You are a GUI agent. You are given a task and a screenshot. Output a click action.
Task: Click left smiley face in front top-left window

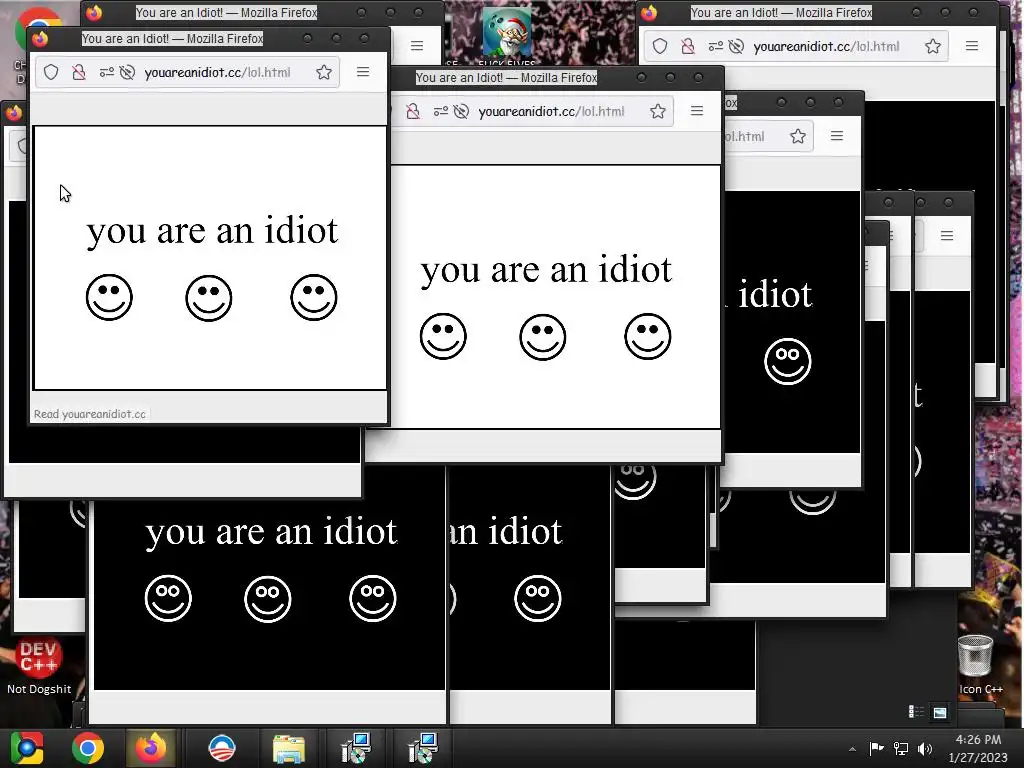point(109,298)
